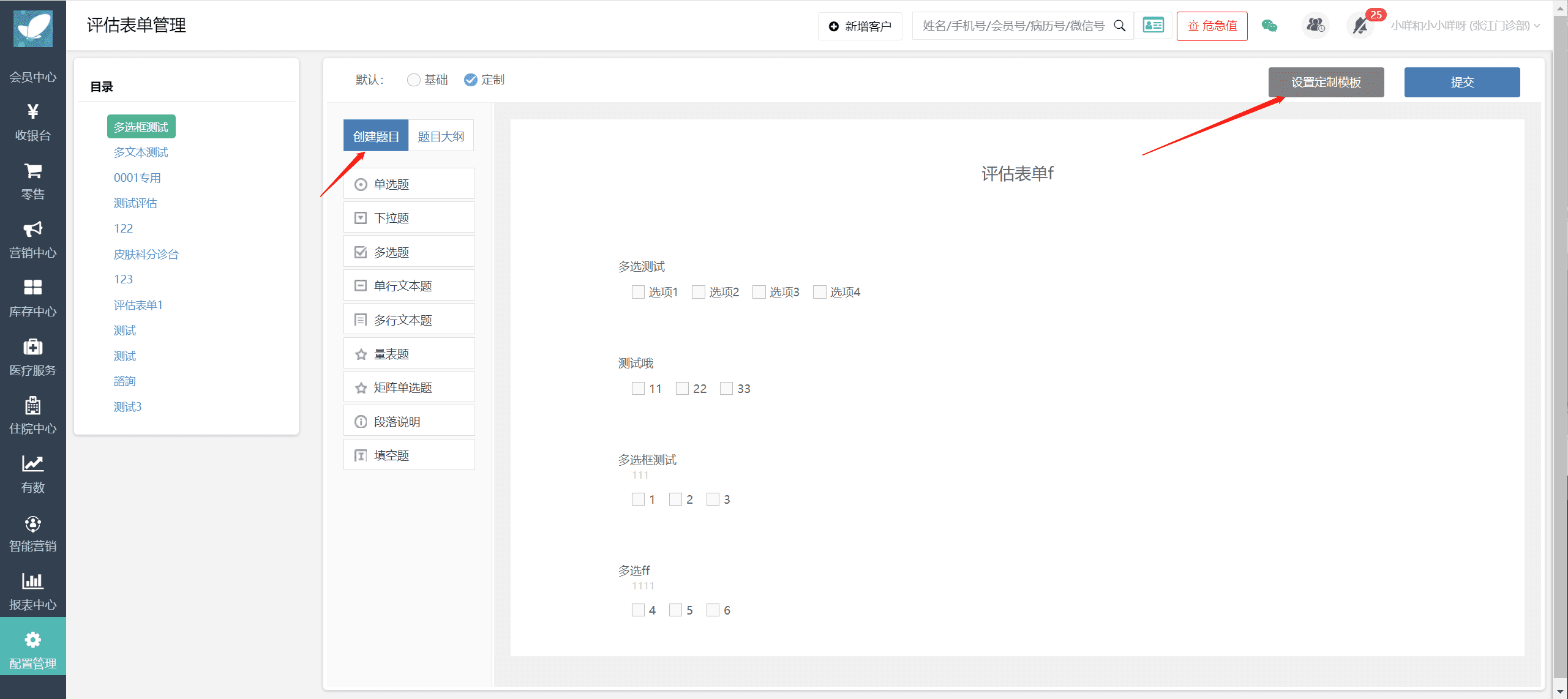The image size is (1568, 699).
Task: Click the customer group clock icon
Action: [1315, 26]
